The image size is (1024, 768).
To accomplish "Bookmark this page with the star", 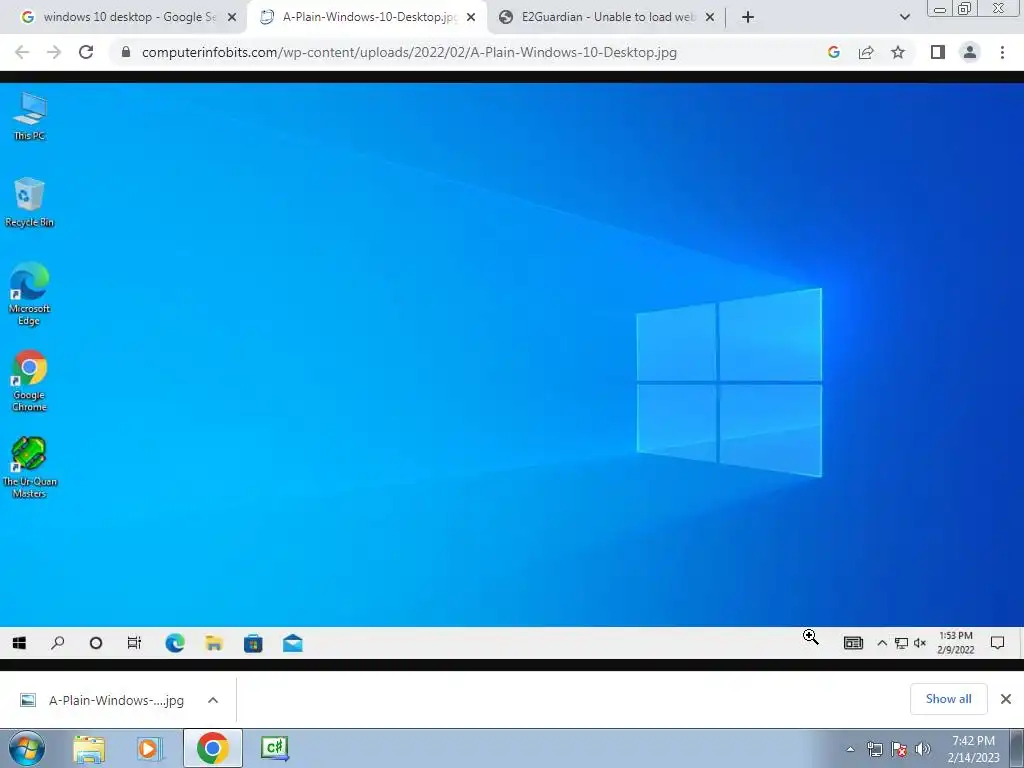I will point(898,52).
